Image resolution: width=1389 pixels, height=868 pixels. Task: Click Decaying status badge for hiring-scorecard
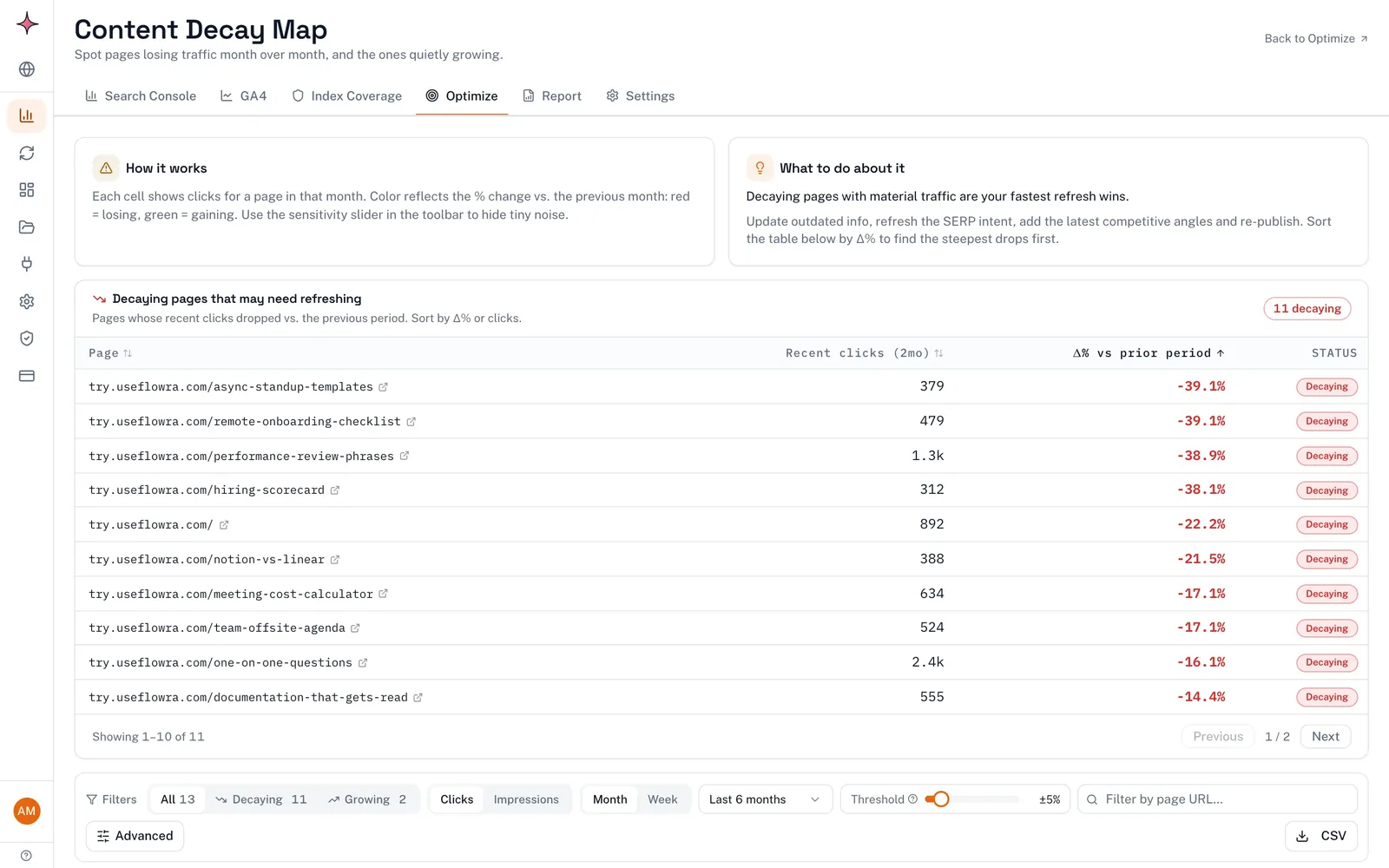pos(1326,490)
